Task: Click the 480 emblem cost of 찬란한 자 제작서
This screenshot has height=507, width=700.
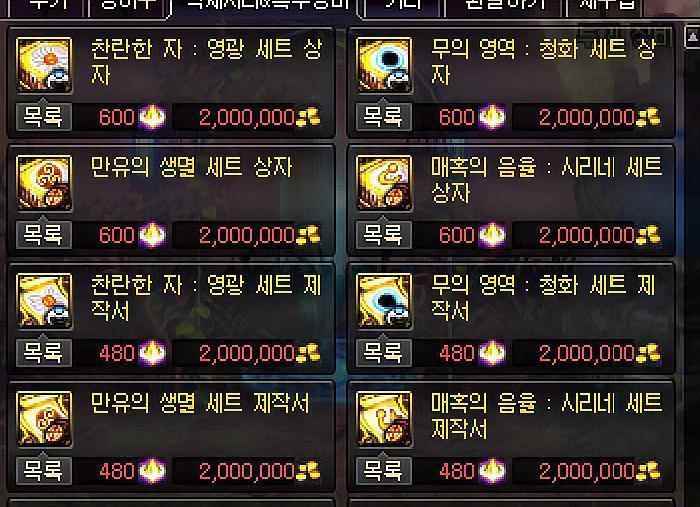Action: click(x=117, y=353)
